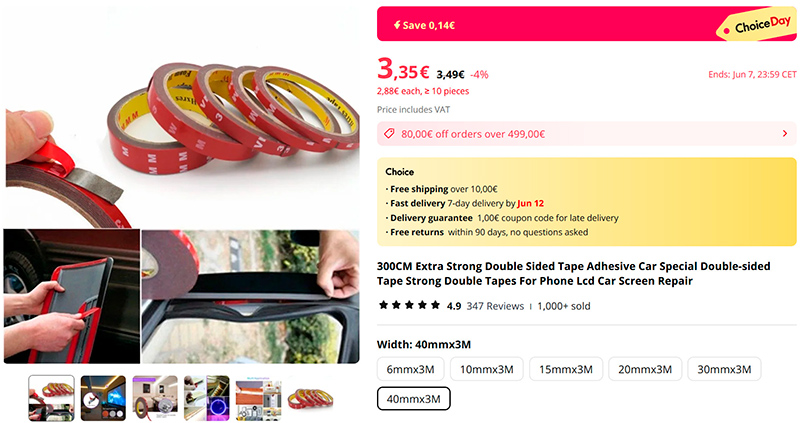Show the second thumbnail with TV room

pyautogui.click(x=103, y=398)
